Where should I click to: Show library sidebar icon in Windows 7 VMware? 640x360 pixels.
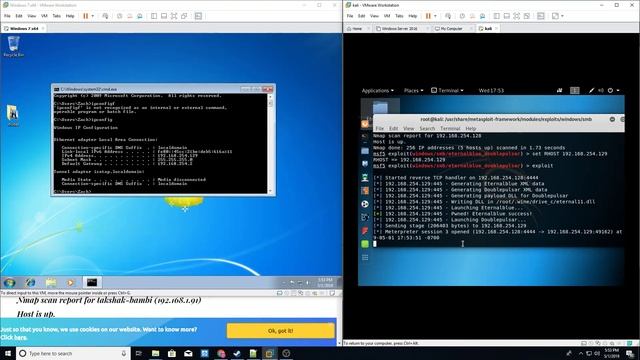[154, 16]
